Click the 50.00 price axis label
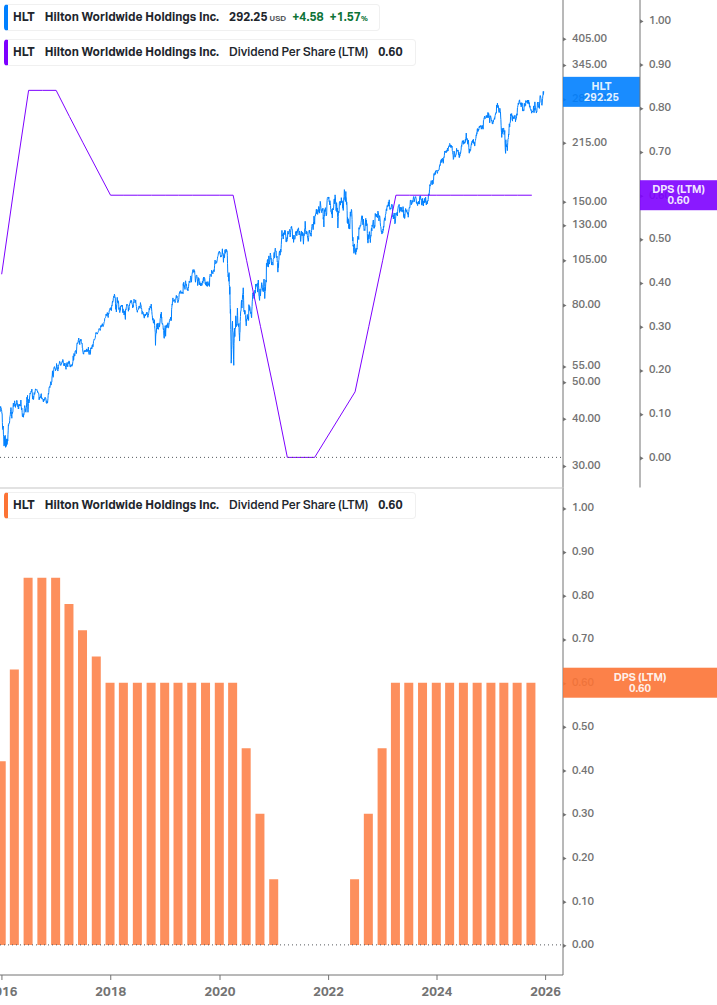This screenshot has height=1005, width=717. (586, 381)
